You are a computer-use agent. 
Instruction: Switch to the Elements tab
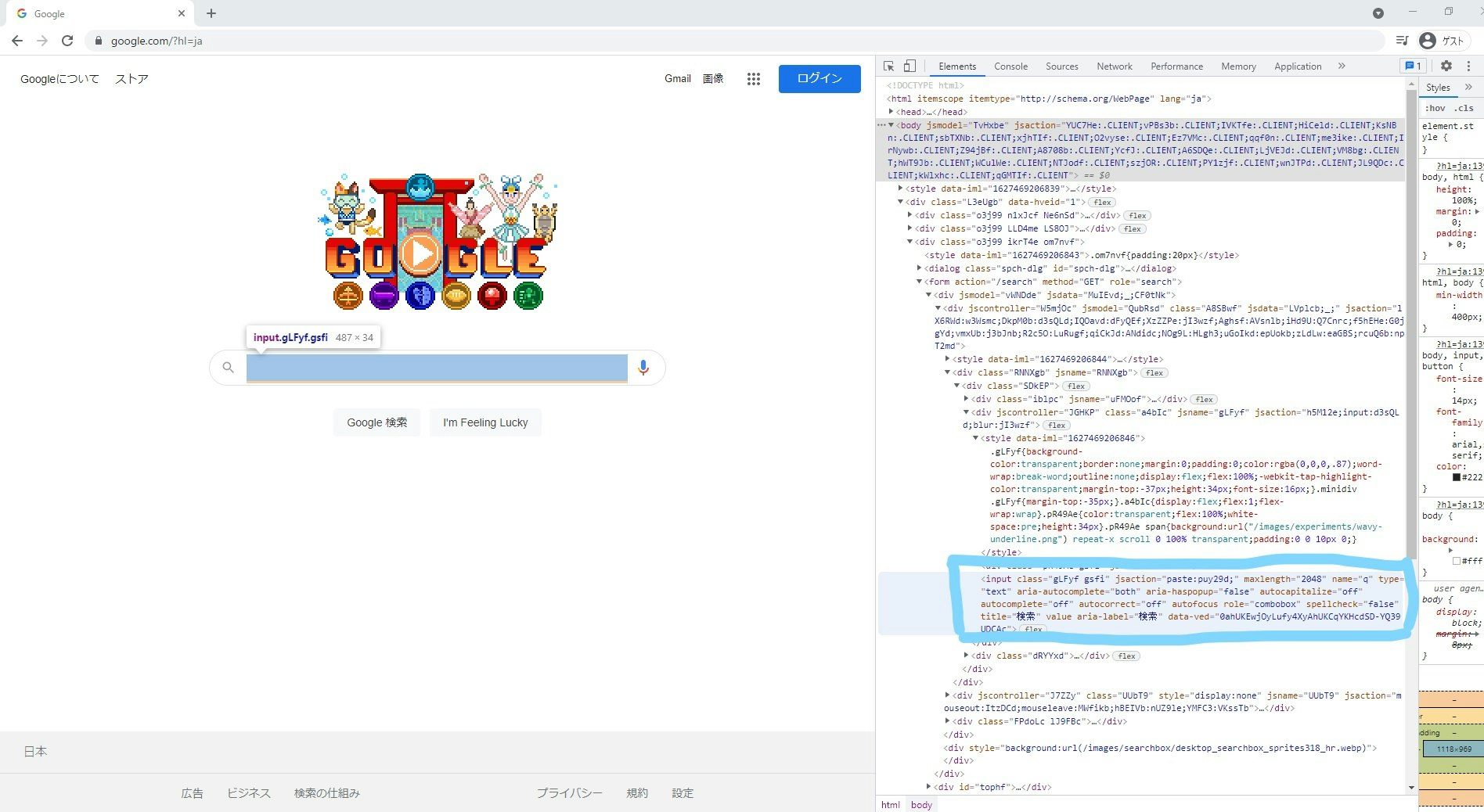pyautogui.click(x=957, y=66)
